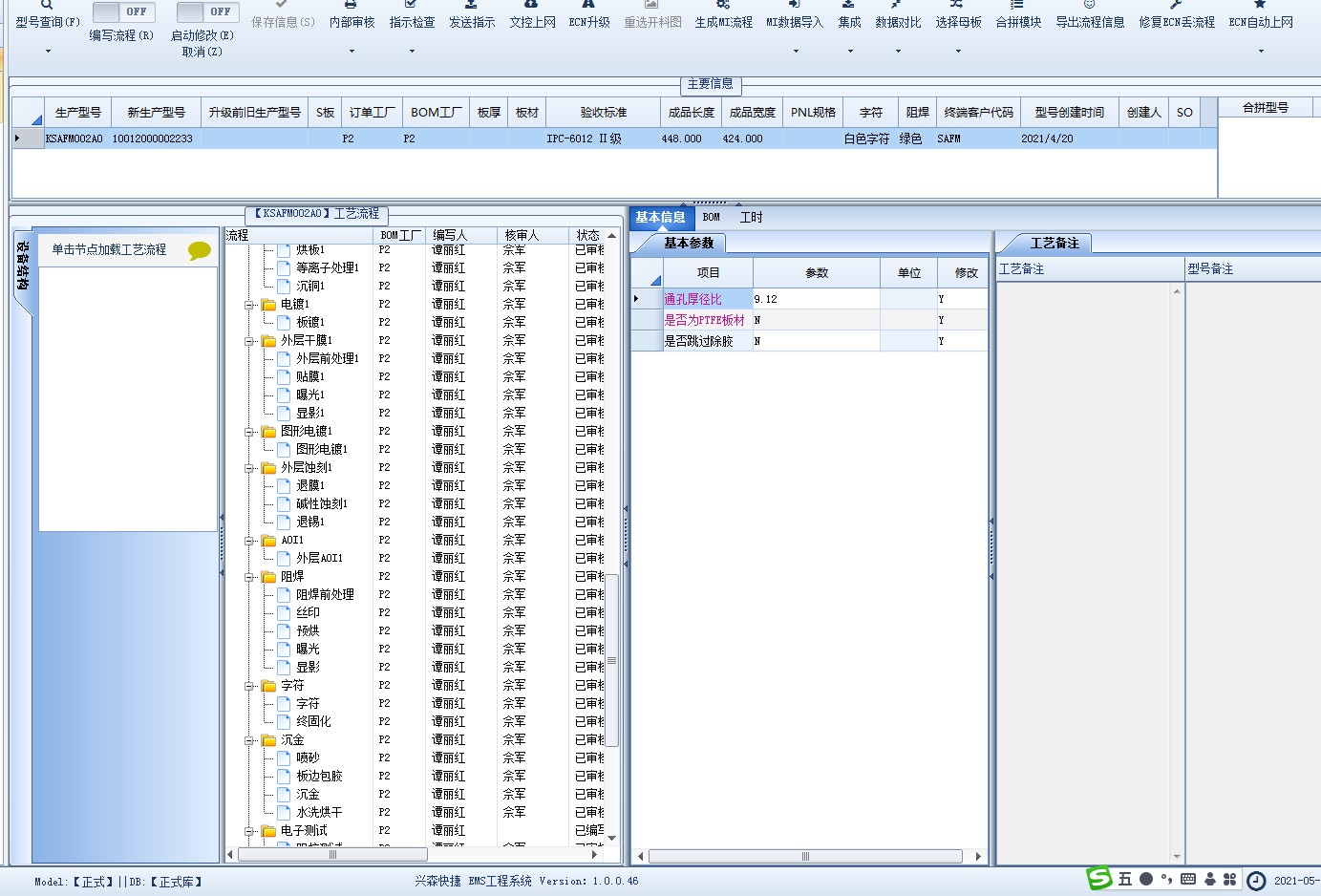Click the 内部审核 printer icon button
Screen dimensions: 1321x896
click(x=351, y=5)
